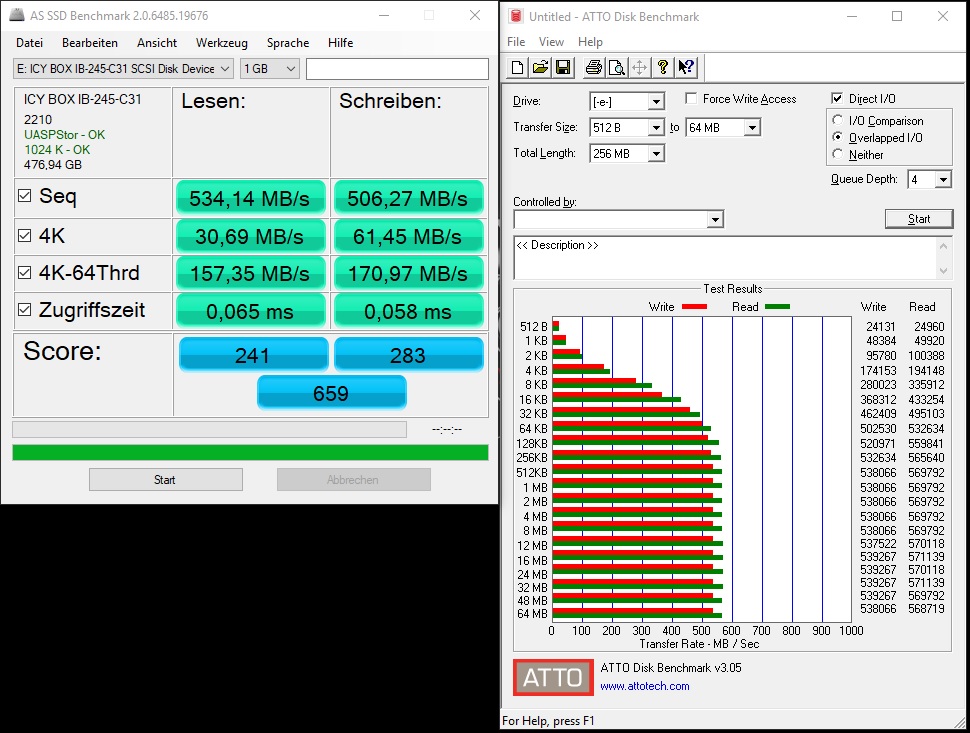Click the 64 MB row label in chart
Image resolution: width=970 pixels, height=733 pixels.
(533, 614)
